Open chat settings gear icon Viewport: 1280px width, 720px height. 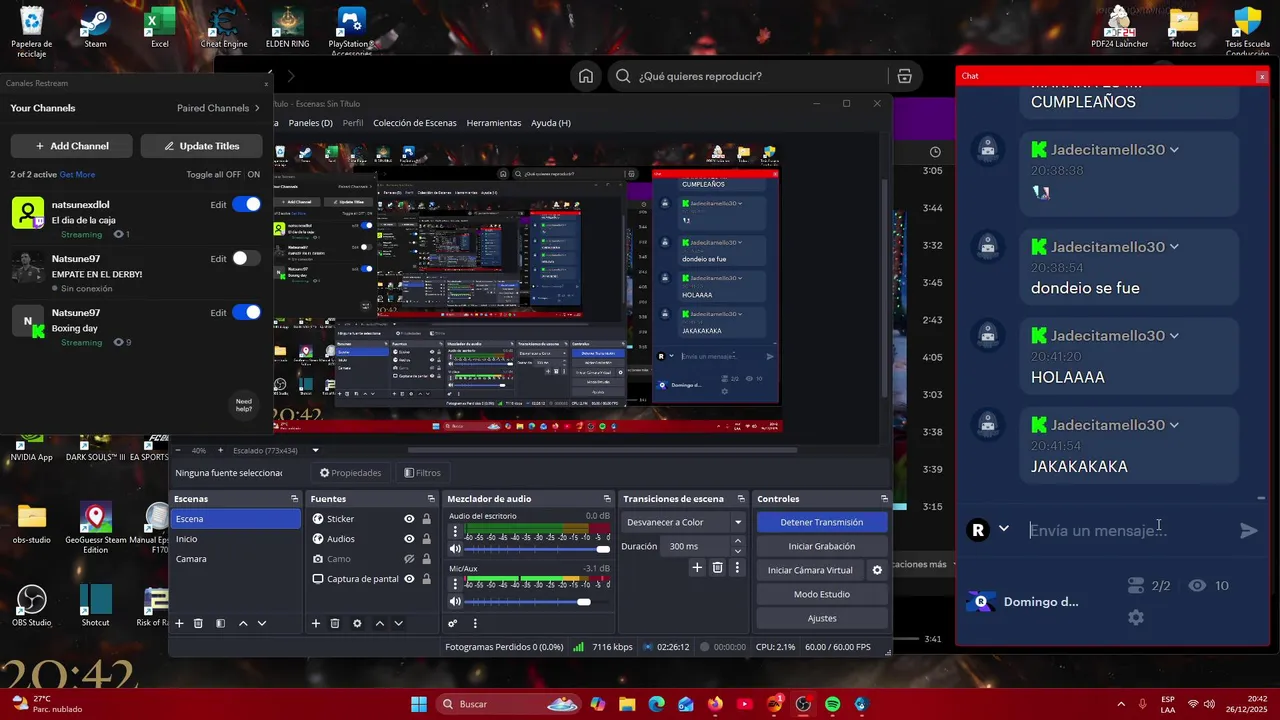click(1136, 617)
